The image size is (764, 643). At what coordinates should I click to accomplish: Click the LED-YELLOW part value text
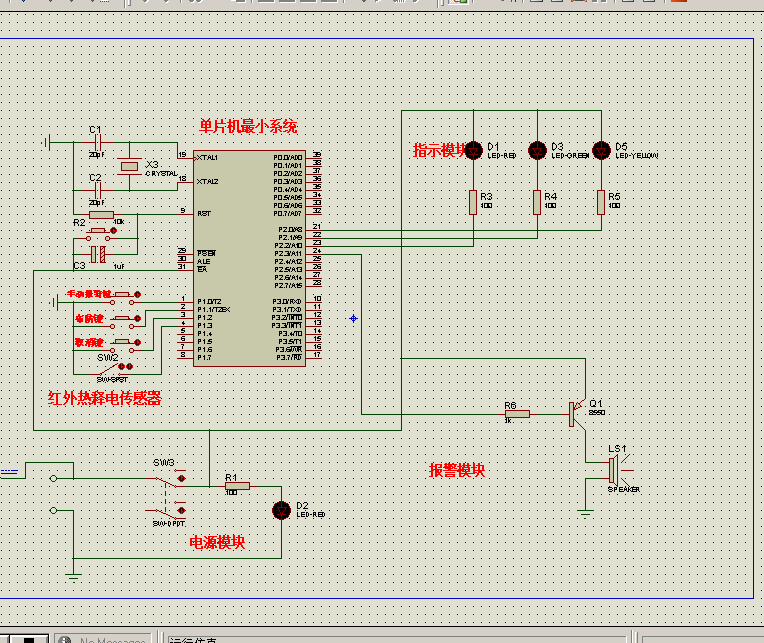tap(637, 155)
